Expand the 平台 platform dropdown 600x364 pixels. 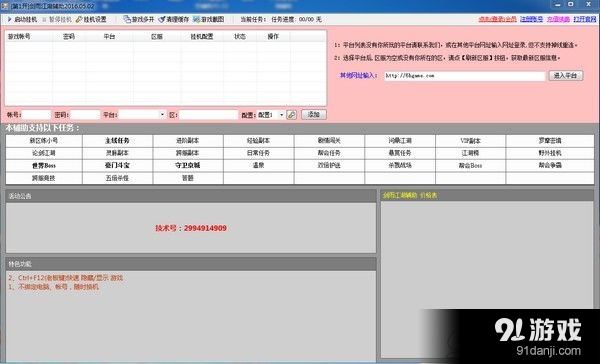[163, 114]
